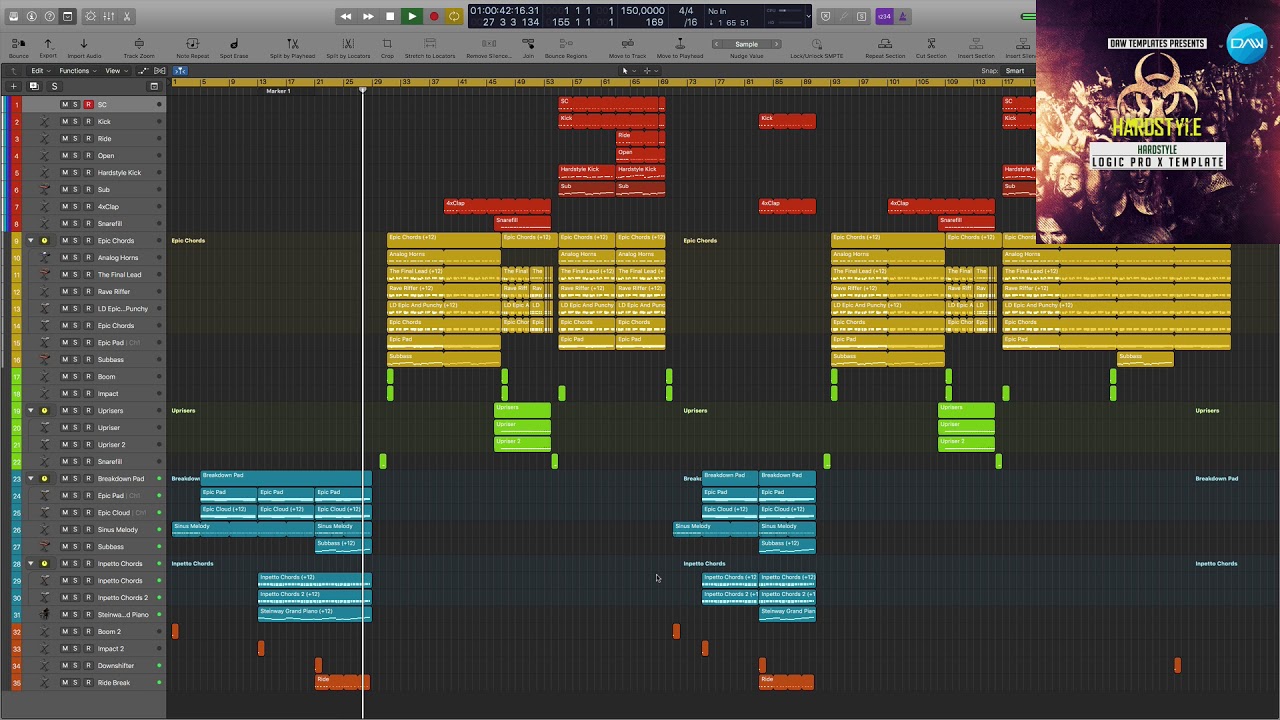Open the View menu
This screenshot has height=720, width=1280.
(115, 71)
